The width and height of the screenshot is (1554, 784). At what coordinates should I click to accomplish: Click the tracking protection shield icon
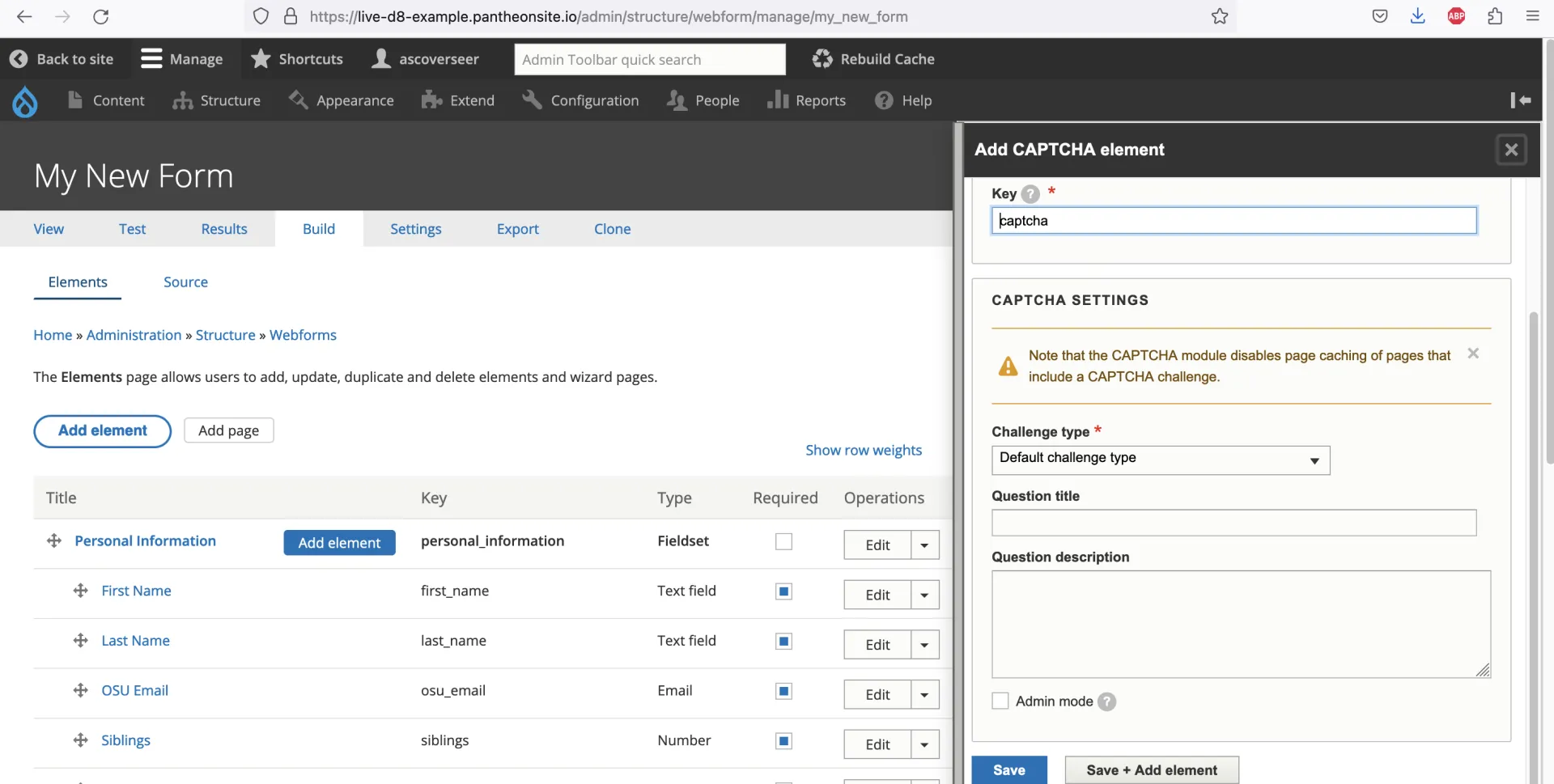tap(261, 16)
